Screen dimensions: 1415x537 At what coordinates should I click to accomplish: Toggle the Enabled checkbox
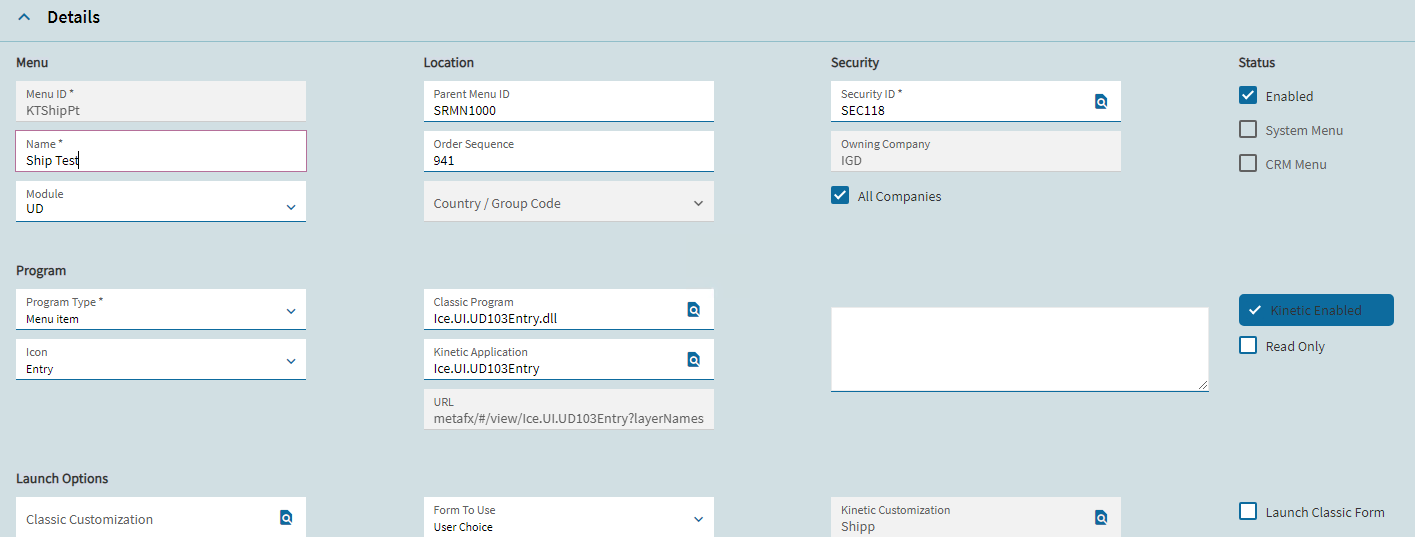point(1248,96)
